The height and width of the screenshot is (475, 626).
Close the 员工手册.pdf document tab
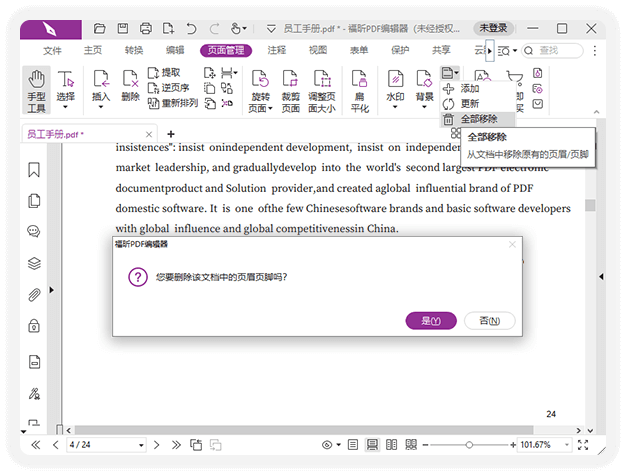[x=149, y=135]
